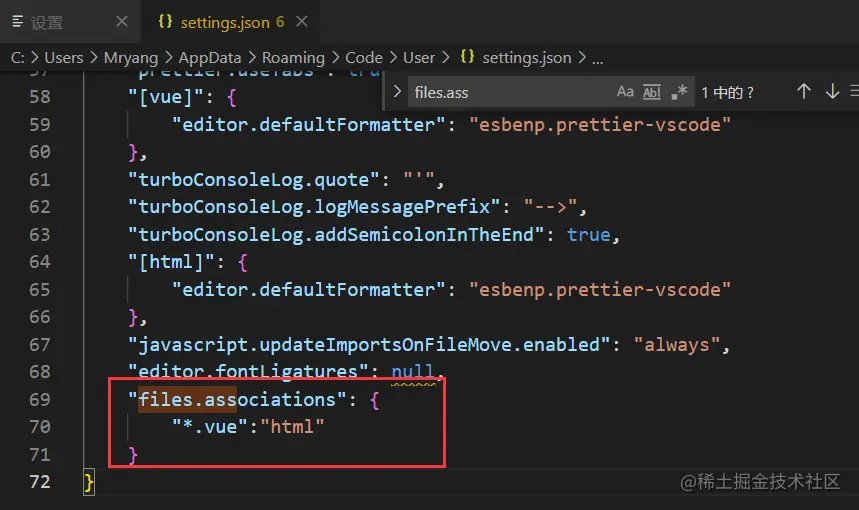The image size is (859, 510).
Task: Close the settings.json tab
Action: 302,21
